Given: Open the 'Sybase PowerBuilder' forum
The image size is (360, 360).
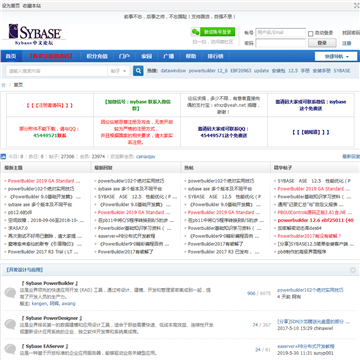Looking at the screenshot, I should point(49,283).
